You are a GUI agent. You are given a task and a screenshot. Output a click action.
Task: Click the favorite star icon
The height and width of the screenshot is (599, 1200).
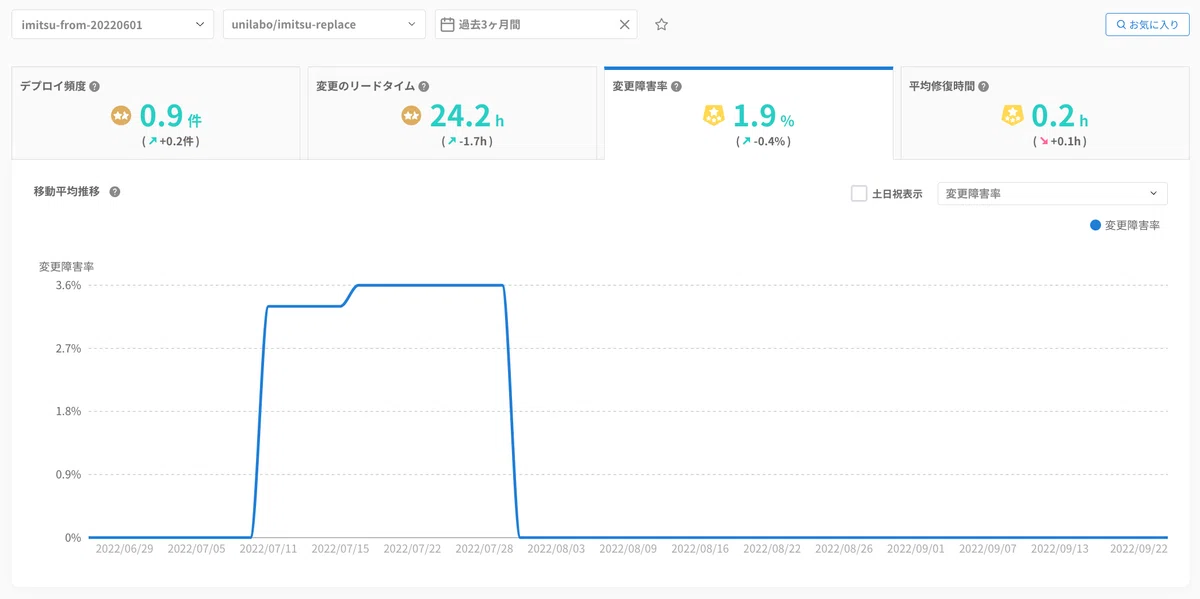click(661, 24)
